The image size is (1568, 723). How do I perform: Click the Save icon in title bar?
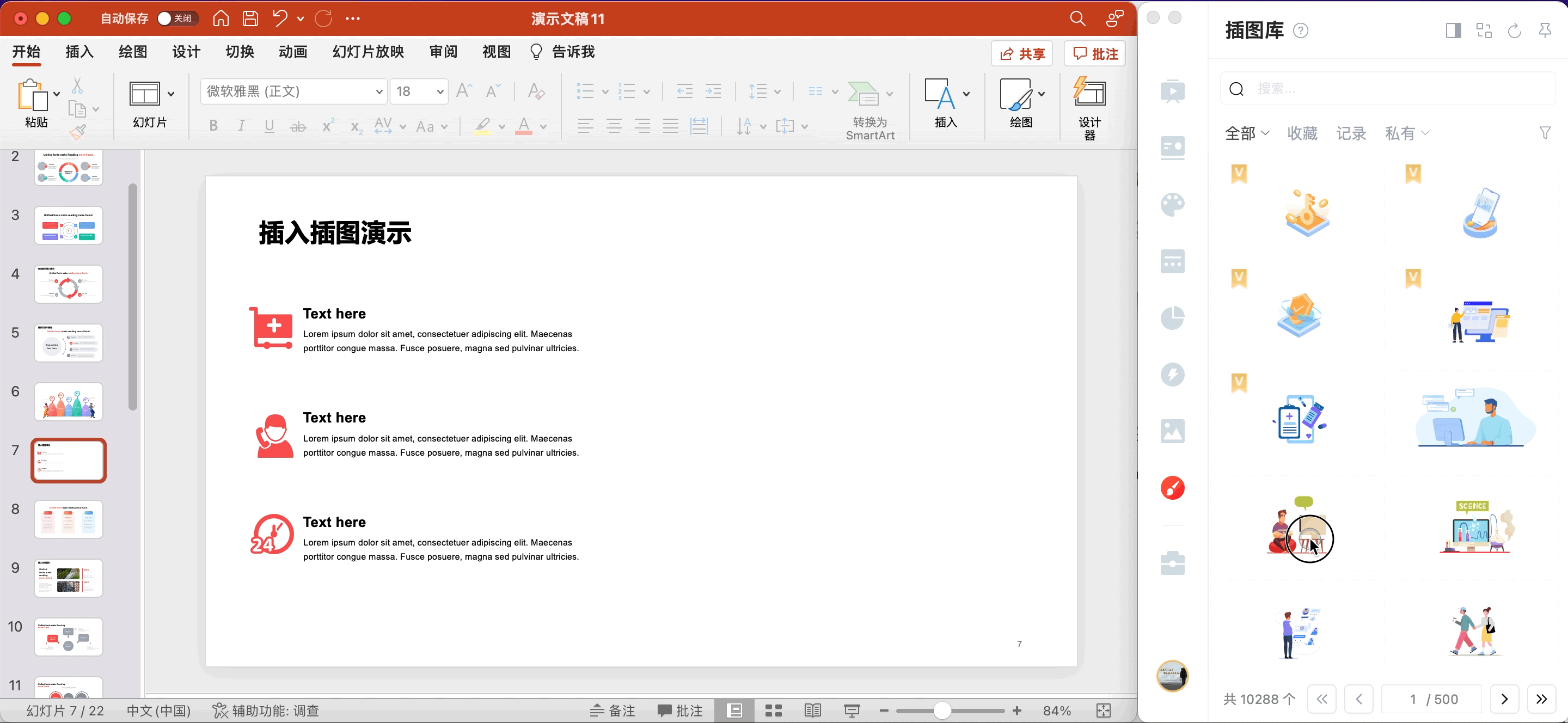250,19
